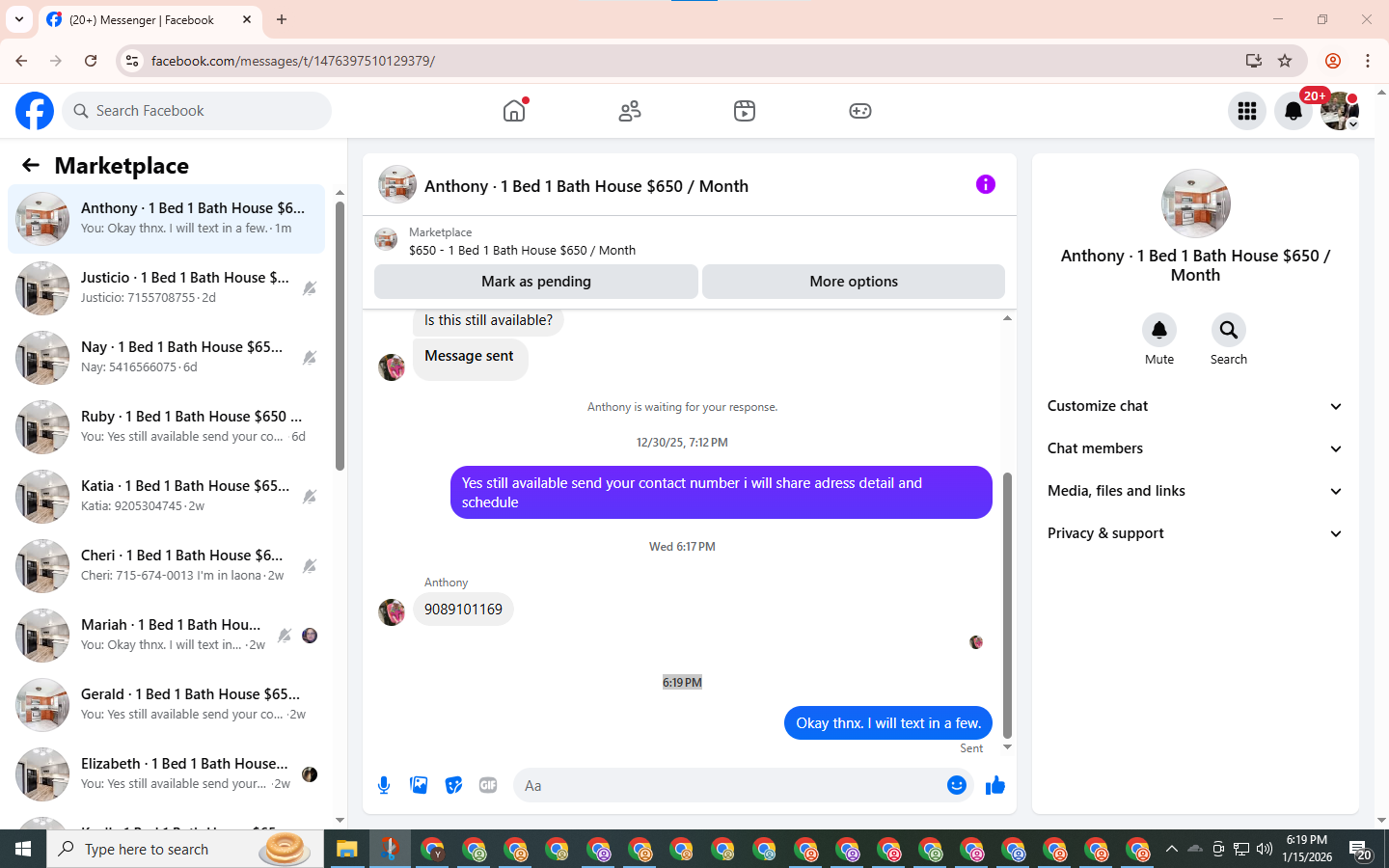Open Nay's conversation in the list
Image resolution: width=1389 pixels, height=868 pixels.
click(166, 358)
